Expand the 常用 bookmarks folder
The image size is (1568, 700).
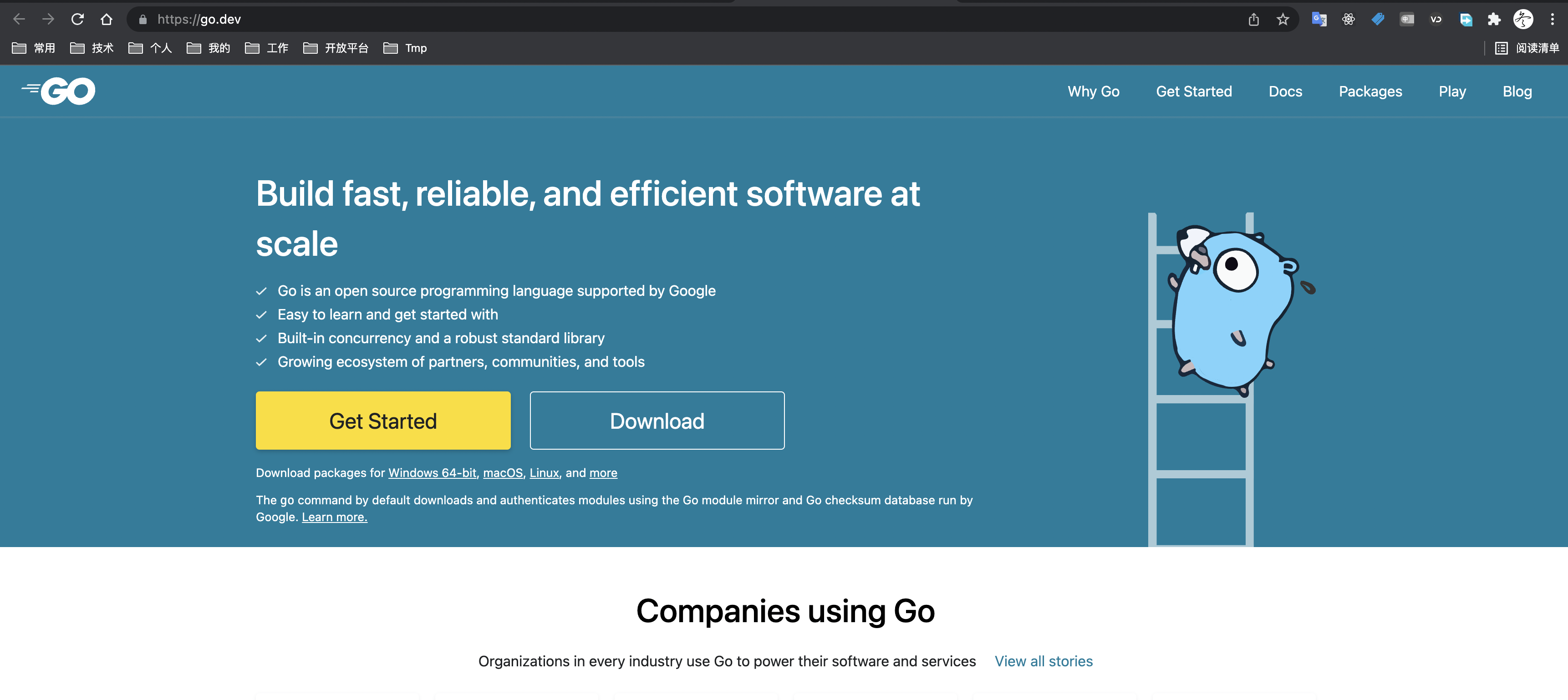tap(34, 48)
